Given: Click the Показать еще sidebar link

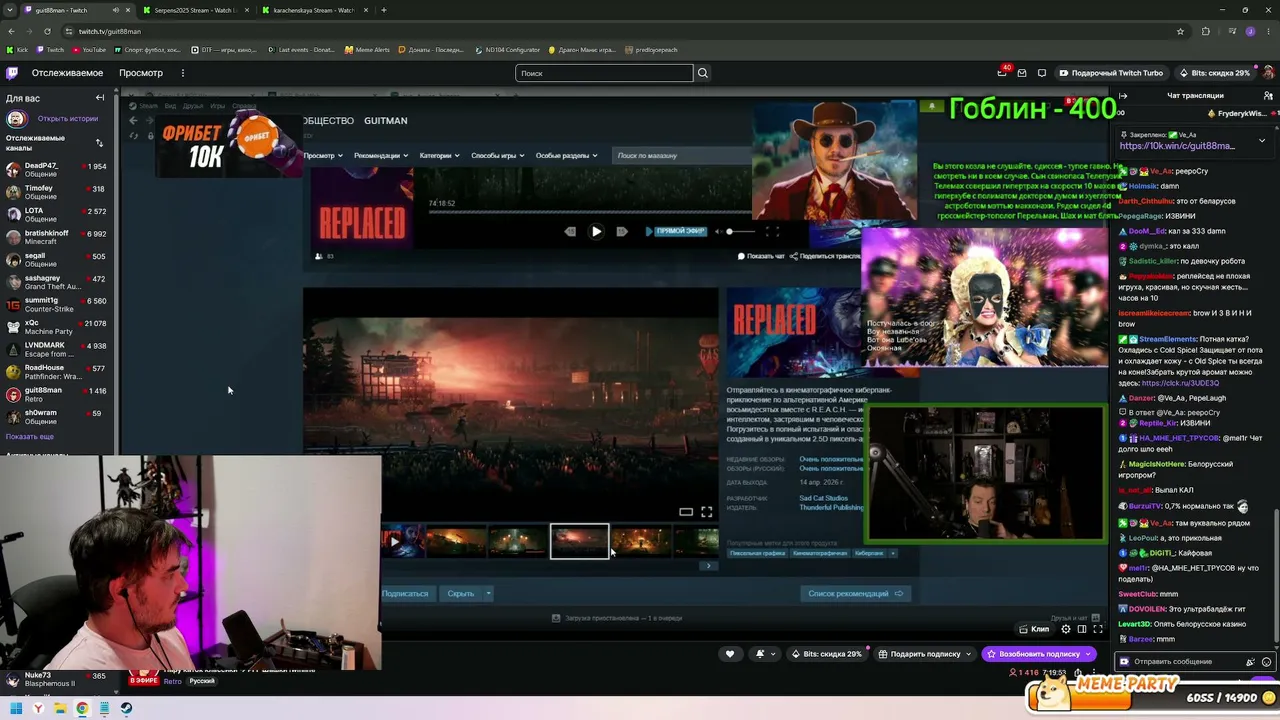Looking at the screenshot, I should coord(30,437).
